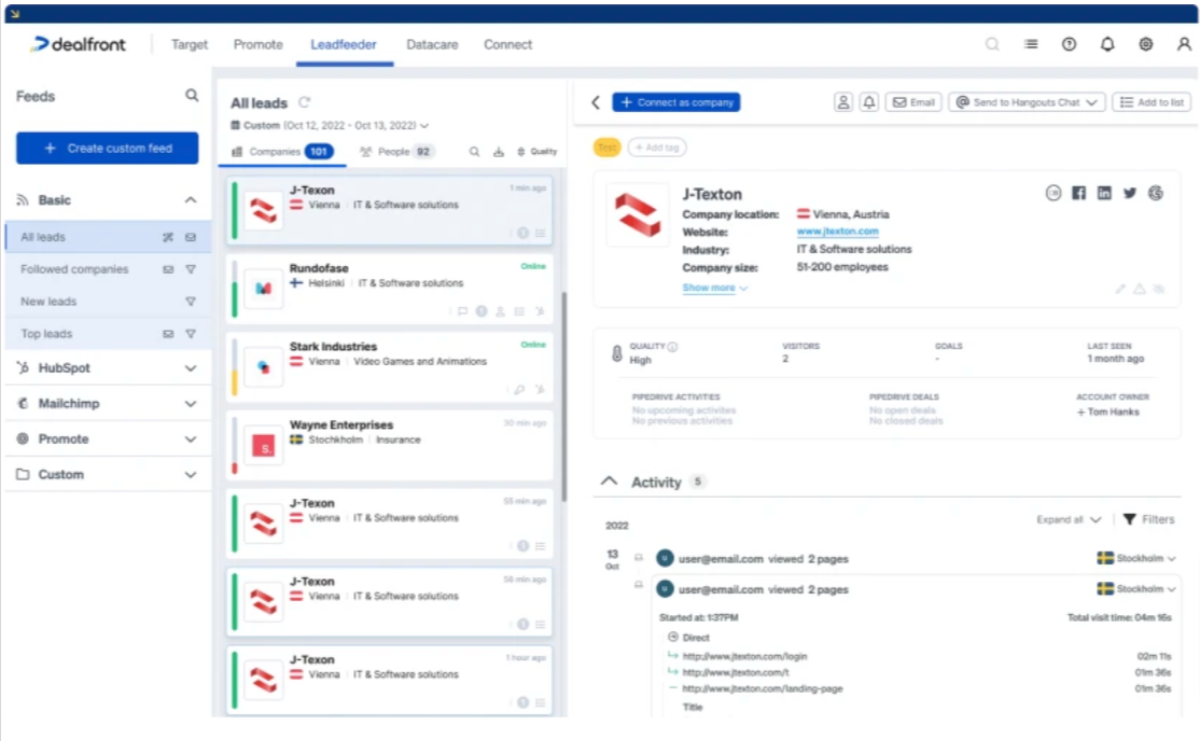Open the jtexton.com/landing-page visit link

pyautogui.click(x=762, y=689)
